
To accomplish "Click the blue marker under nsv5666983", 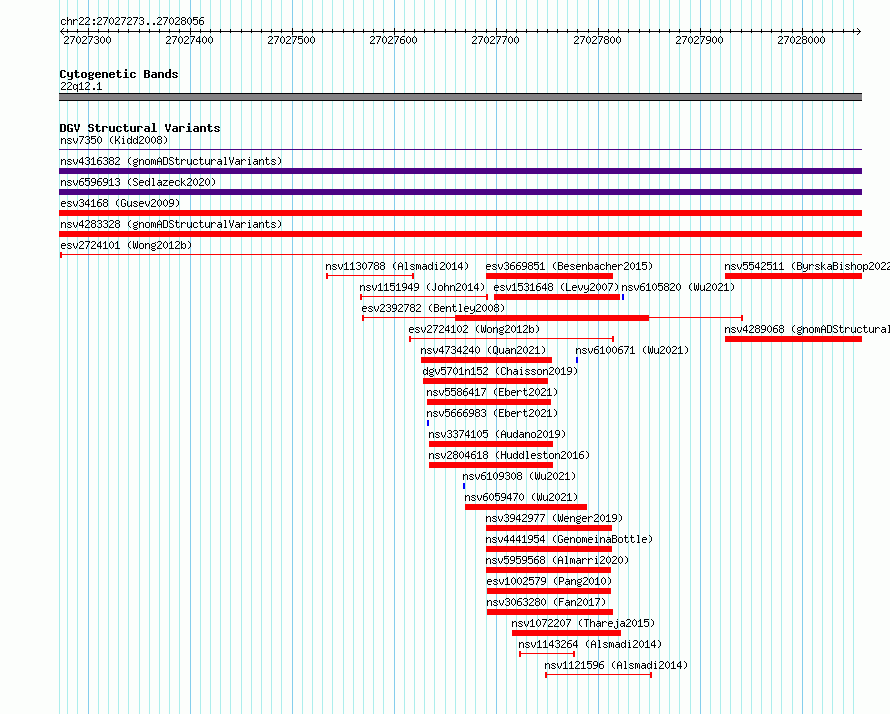I will [x=428, y=423].
